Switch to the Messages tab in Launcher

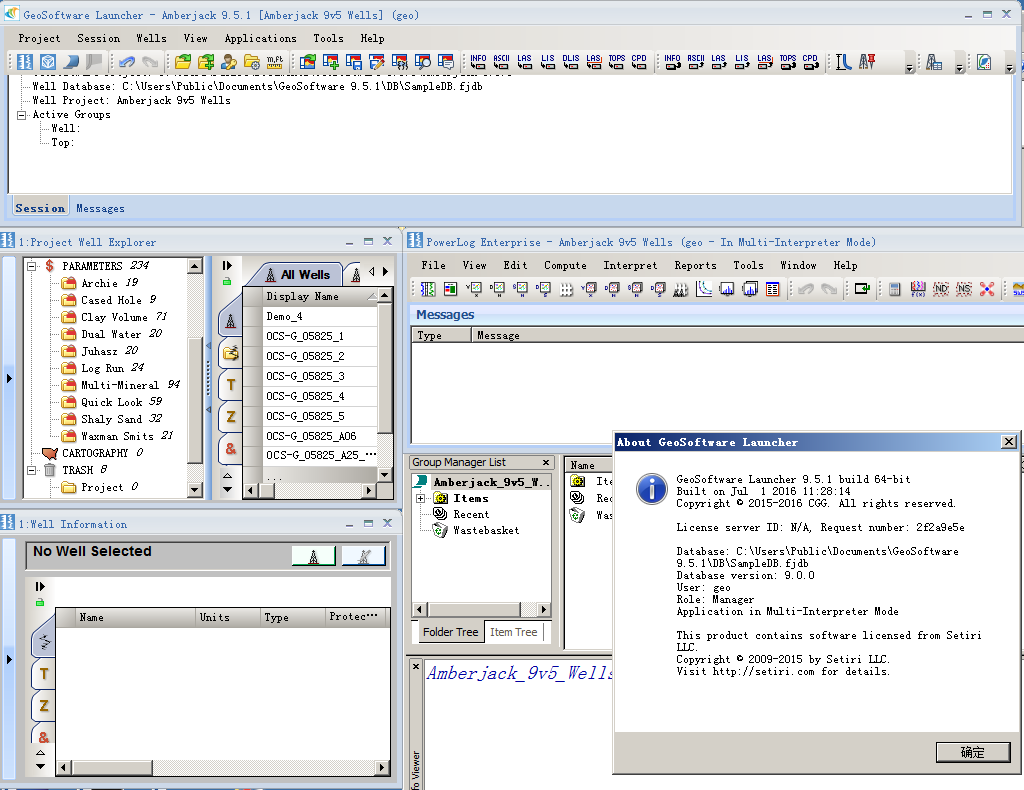(x=100, y=208)
